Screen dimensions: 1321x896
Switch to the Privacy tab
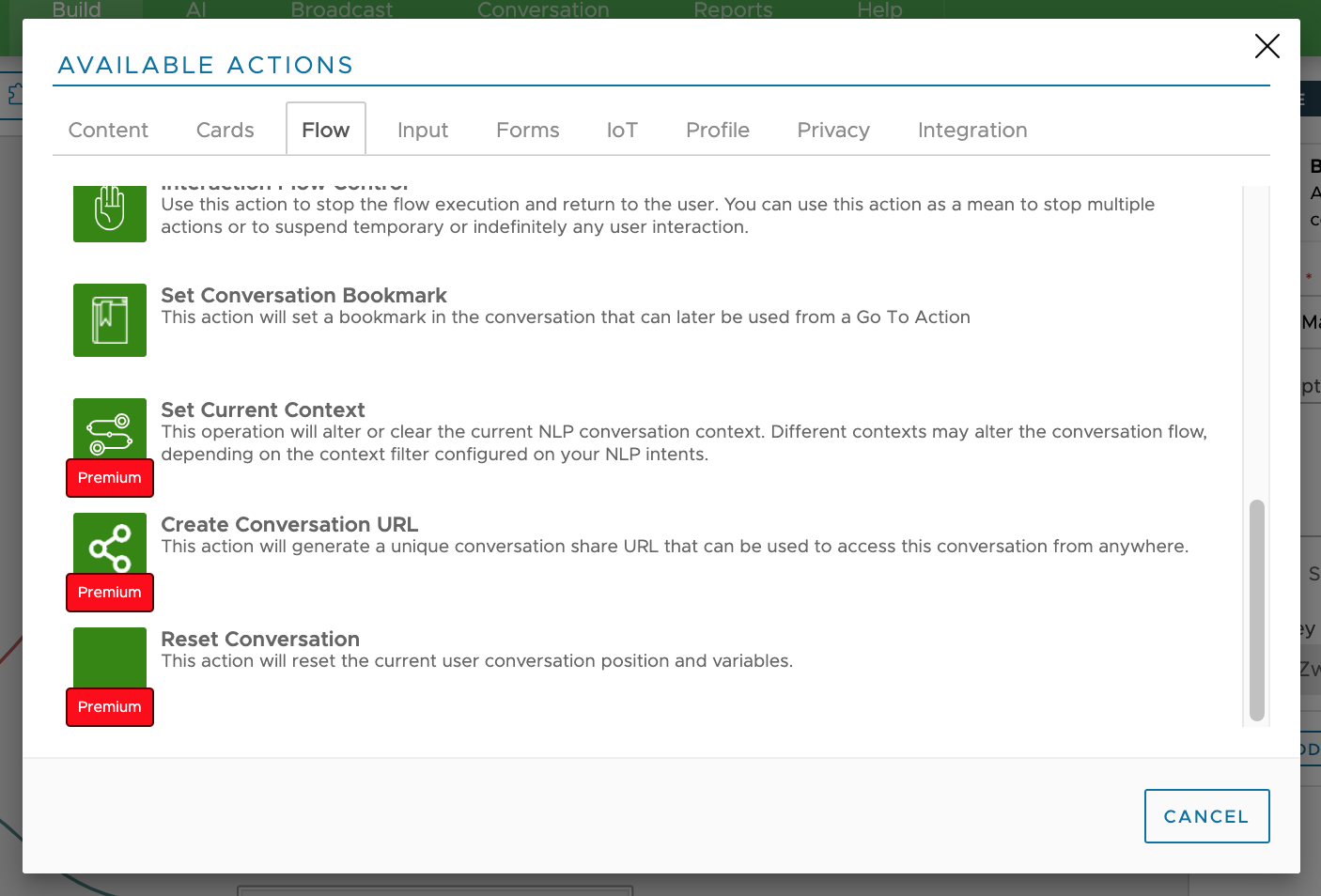click(833, 130)
